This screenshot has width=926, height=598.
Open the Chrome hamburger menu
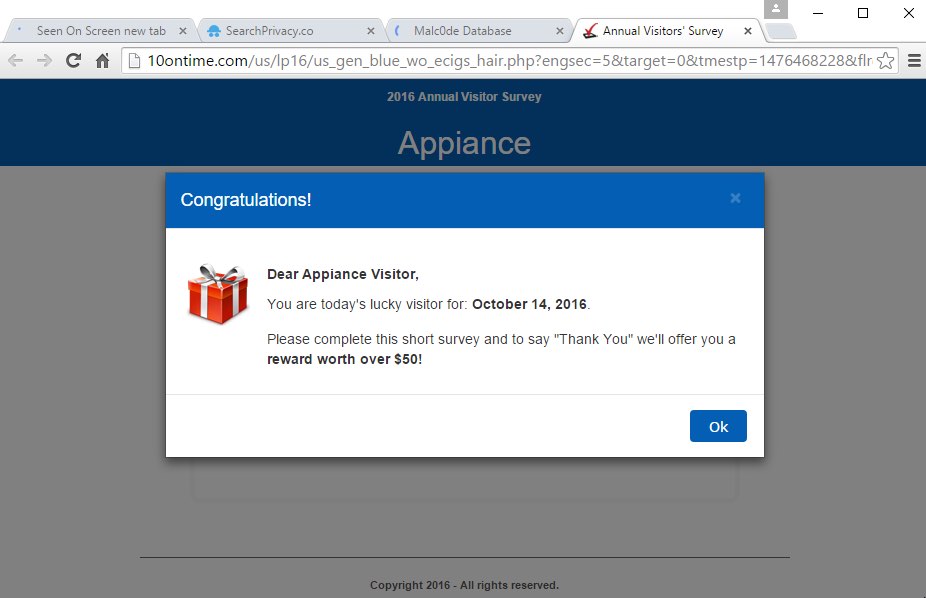[913, 61]
